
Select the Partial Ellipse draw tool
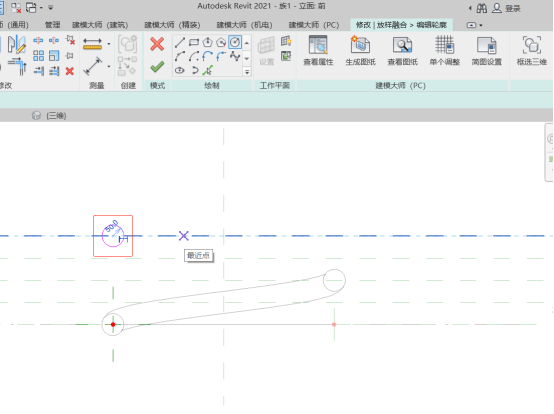[x=194, y=70]
